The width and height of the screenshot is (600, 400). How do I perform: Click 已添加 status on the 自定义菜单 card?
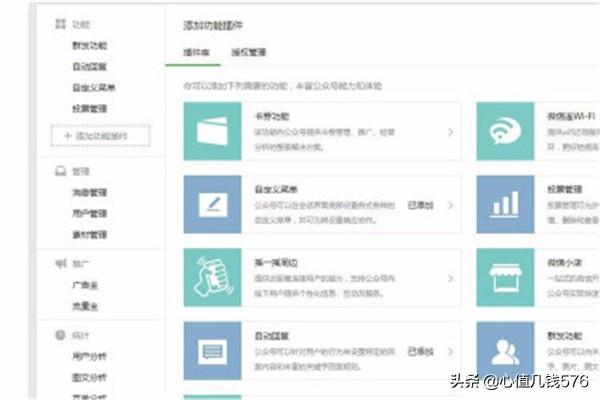pyautogui.click(x=421, y=205)
